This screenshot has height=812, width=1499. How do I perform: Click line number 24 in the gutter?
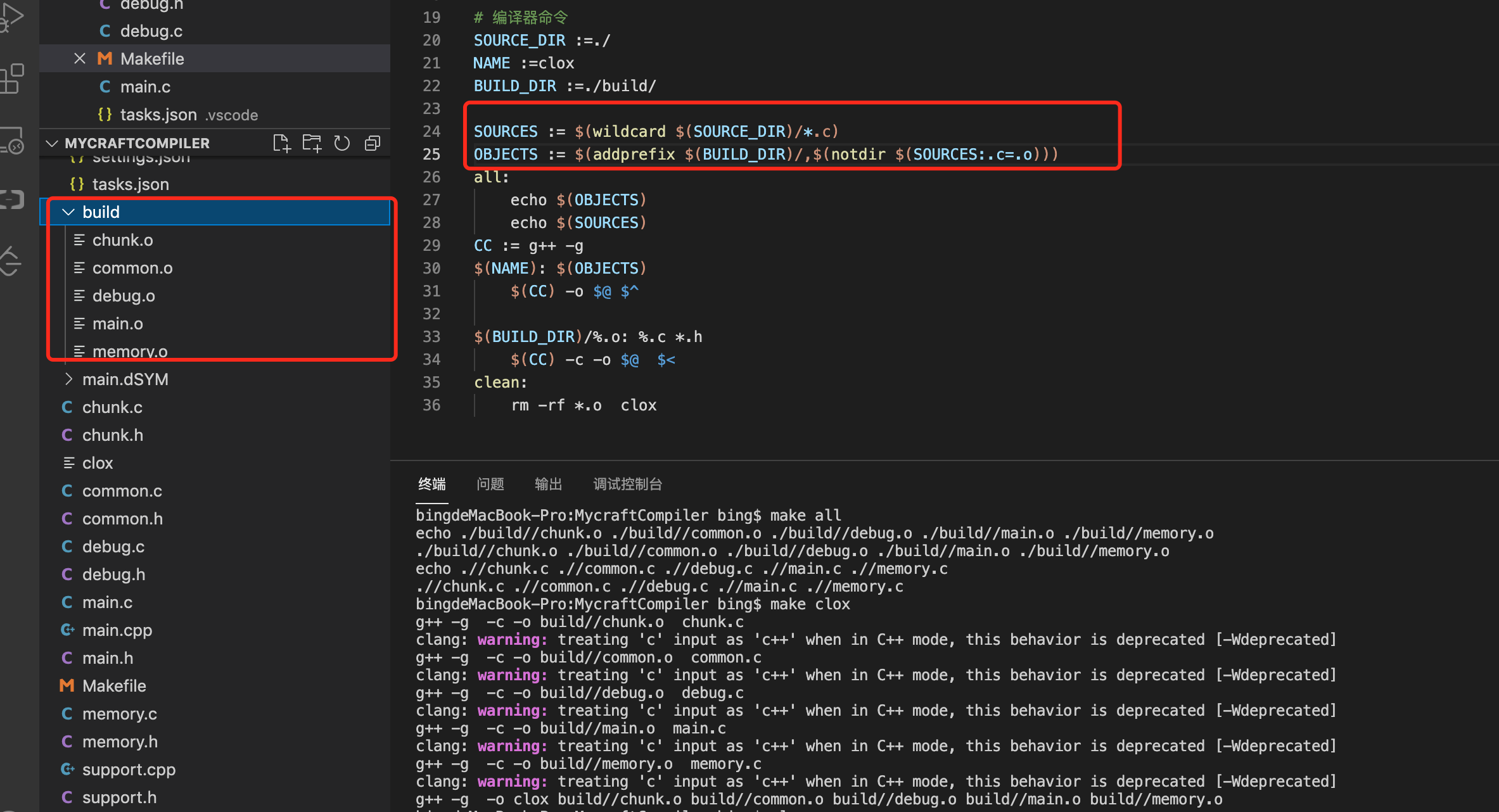431,132
